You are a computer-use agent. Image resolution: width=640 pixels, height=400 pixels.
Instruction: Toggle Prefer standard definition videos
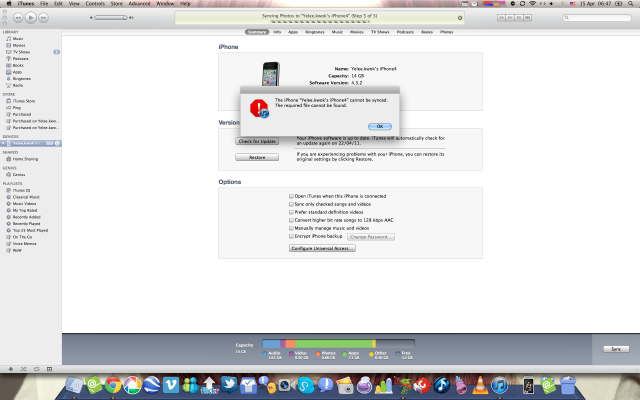point(291,212)
